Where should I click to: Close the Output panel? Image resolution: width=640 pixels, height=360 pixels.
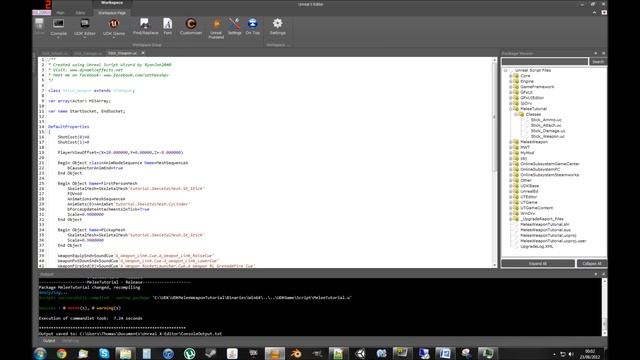click(604, 274)
